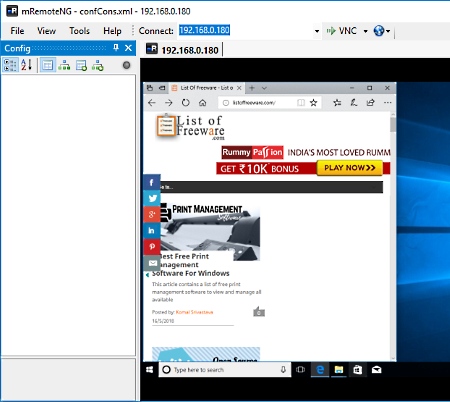Select List Of Freeware browser tab

(x=206, y=88)
